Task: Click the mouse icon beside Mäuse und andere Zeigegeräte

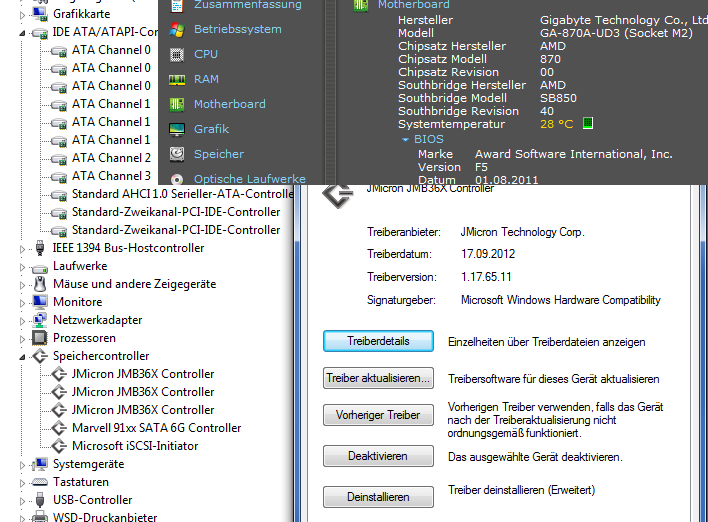Action: pos(40,284)
